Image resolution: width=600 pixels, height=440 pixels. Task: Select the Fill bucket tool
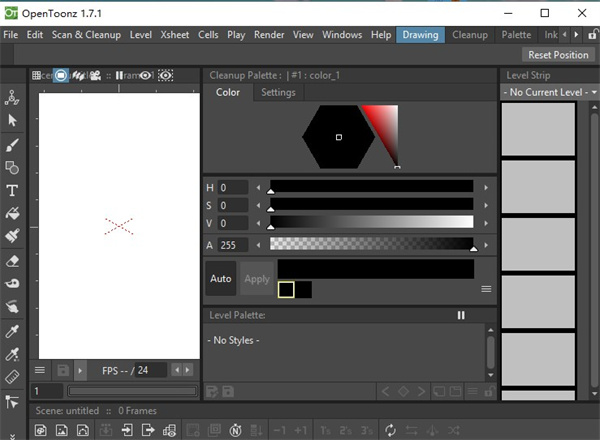pyautogui.click(x=13, y=214)
